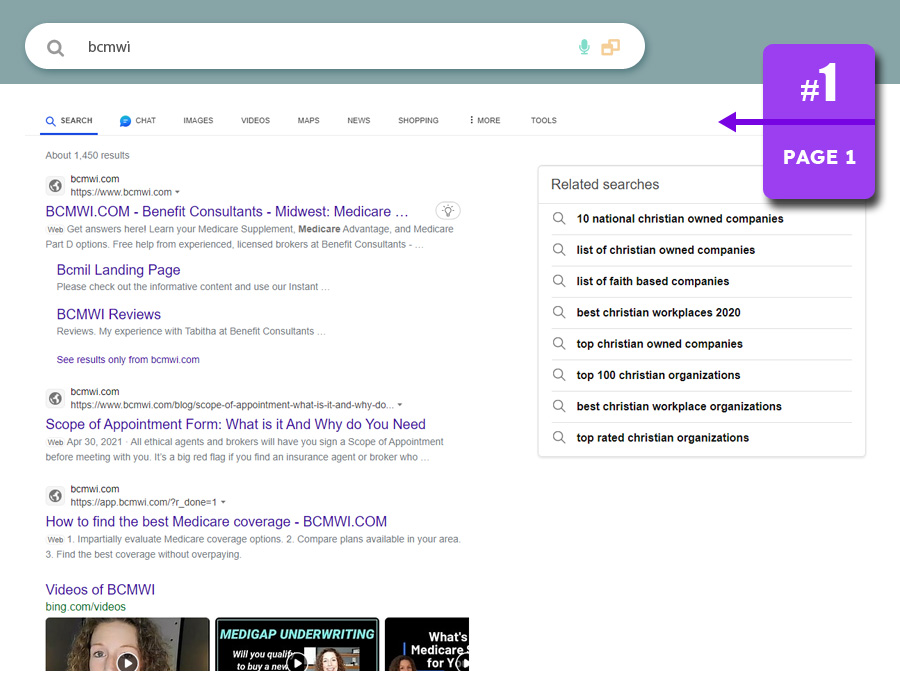The height and width of the screenshot is (700, 900).
Task: Click magnifier icon beside list of faith based
Action: click(x=558, y=281)
